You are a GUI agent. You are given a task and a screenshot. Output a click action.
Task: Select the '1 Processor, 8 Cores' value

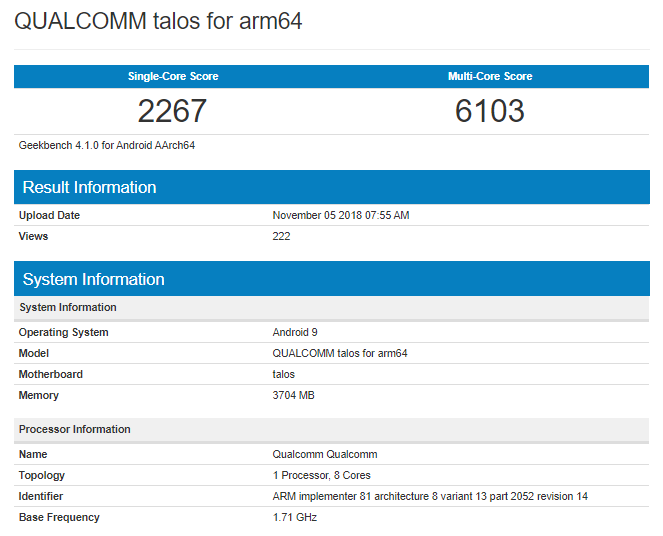321,476
